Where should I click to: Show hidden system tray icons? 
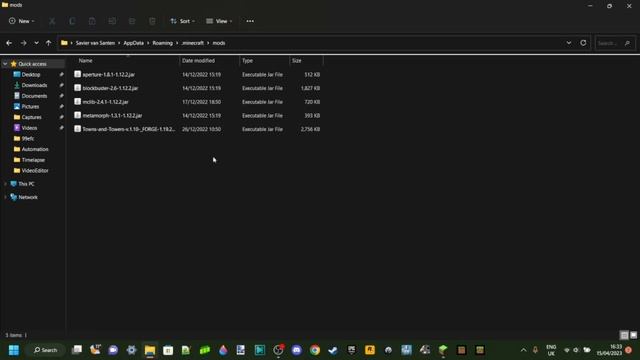coord(523,350)
